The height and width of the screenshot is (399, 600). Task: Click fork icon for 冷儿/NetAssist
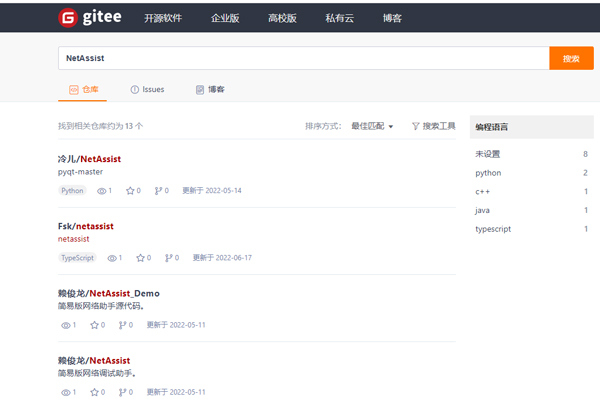click(x=158, y=191)
